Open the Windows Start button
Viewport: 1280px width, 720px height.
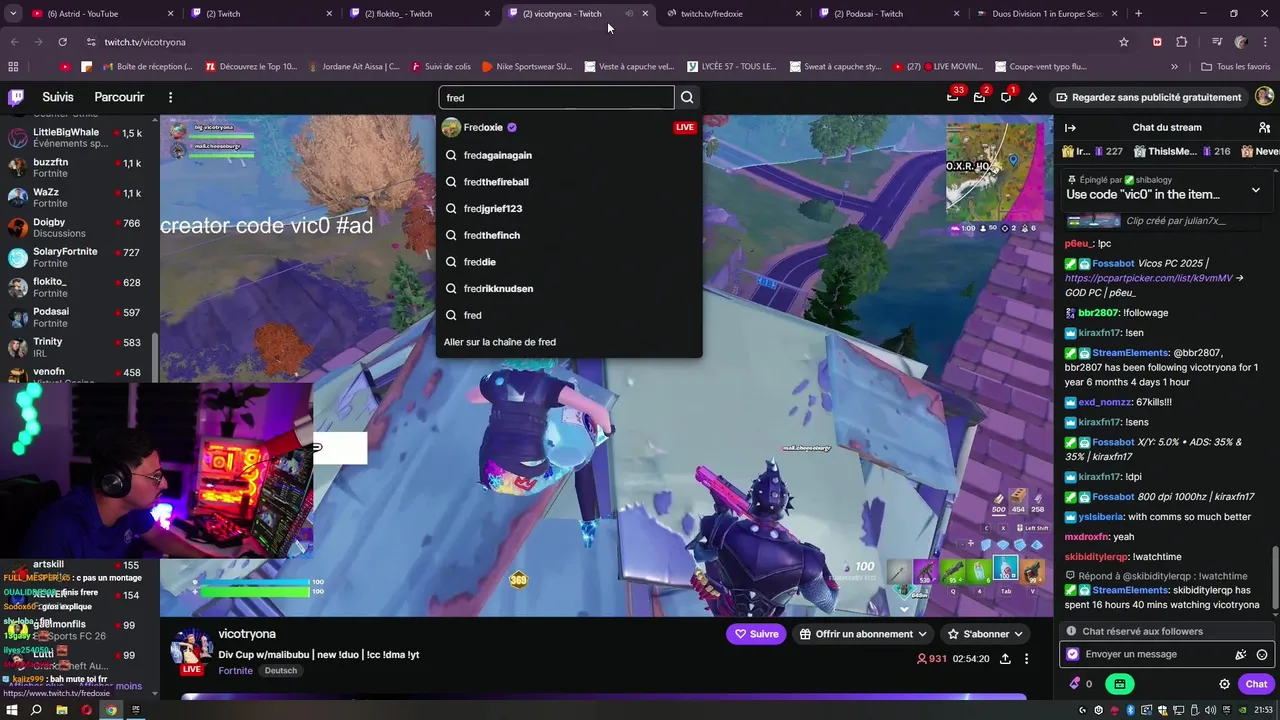click(11, 710)
